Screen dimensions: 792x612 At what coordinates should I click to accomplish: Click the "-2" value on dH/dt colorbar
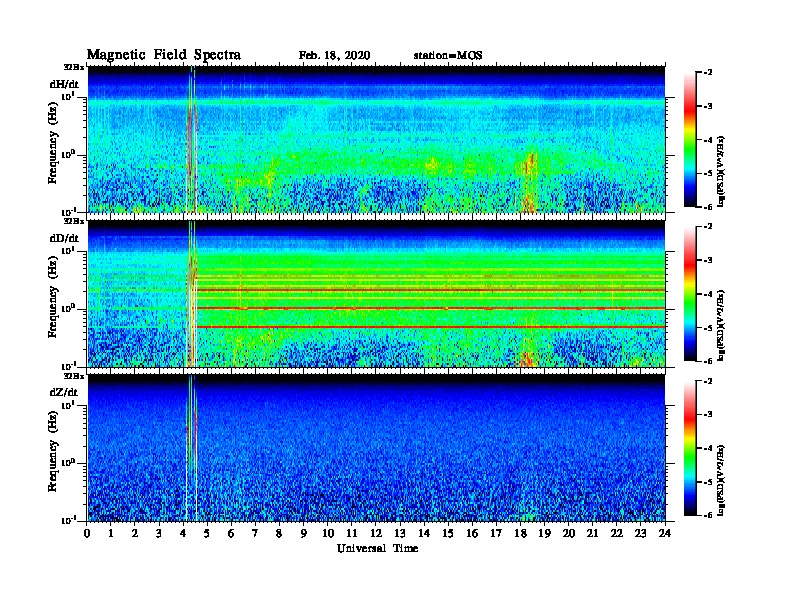coord(708,73)
